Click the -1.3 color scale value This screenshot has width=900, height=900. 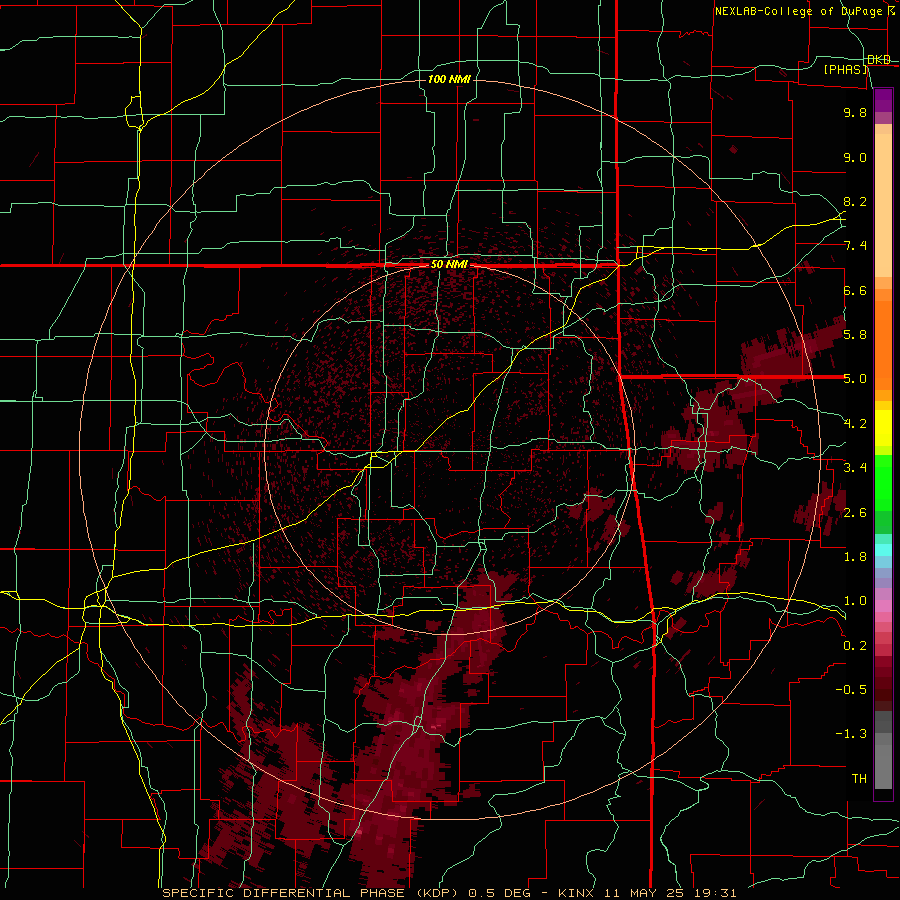(851, 734)
